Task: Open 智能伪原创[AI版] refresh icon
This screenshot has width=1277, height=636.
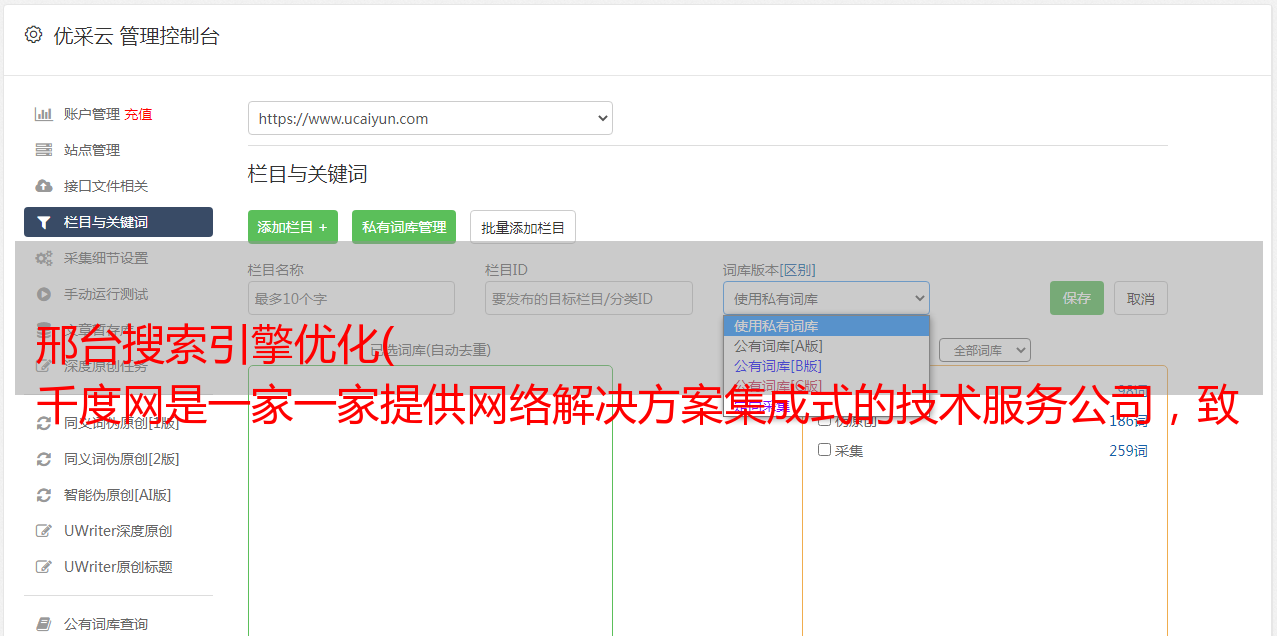Action: point(44,495)
